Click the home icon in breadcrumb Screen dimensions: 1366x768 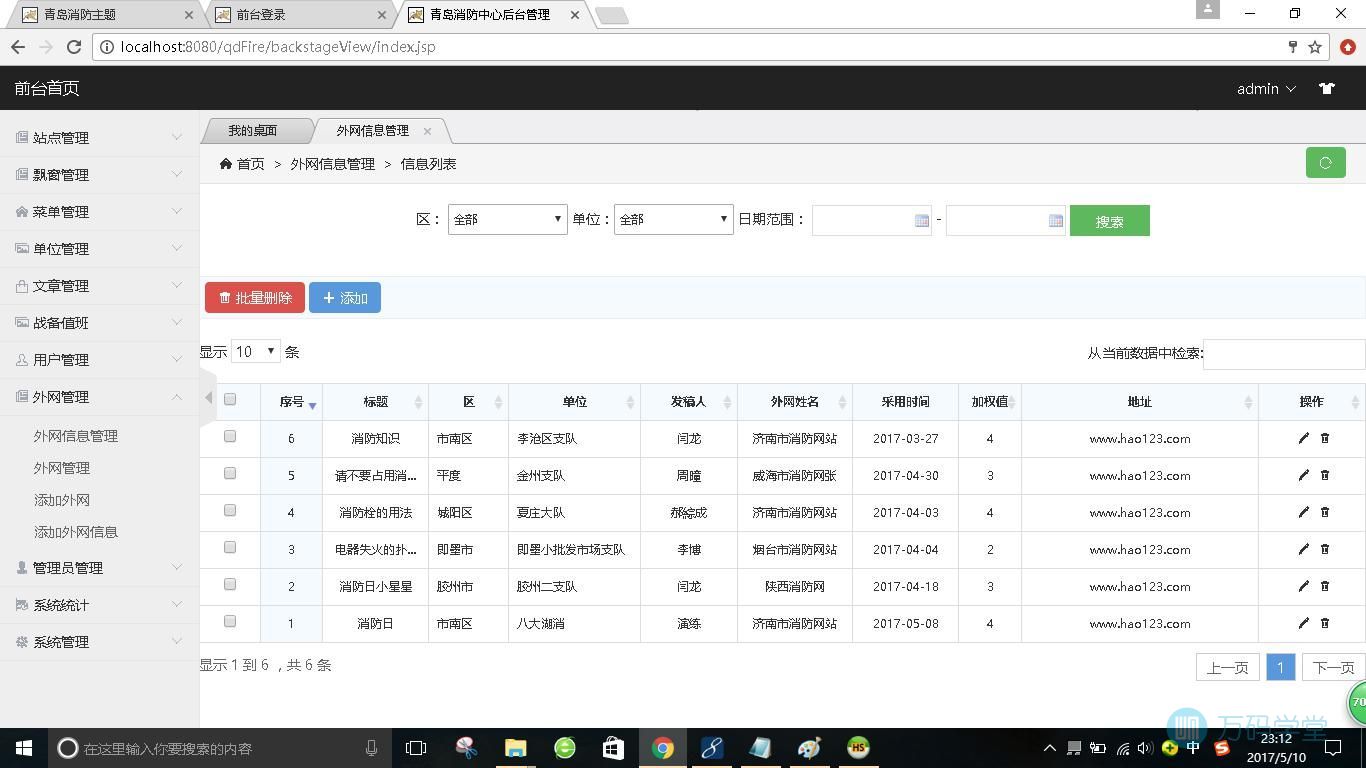tap(226, 164)
